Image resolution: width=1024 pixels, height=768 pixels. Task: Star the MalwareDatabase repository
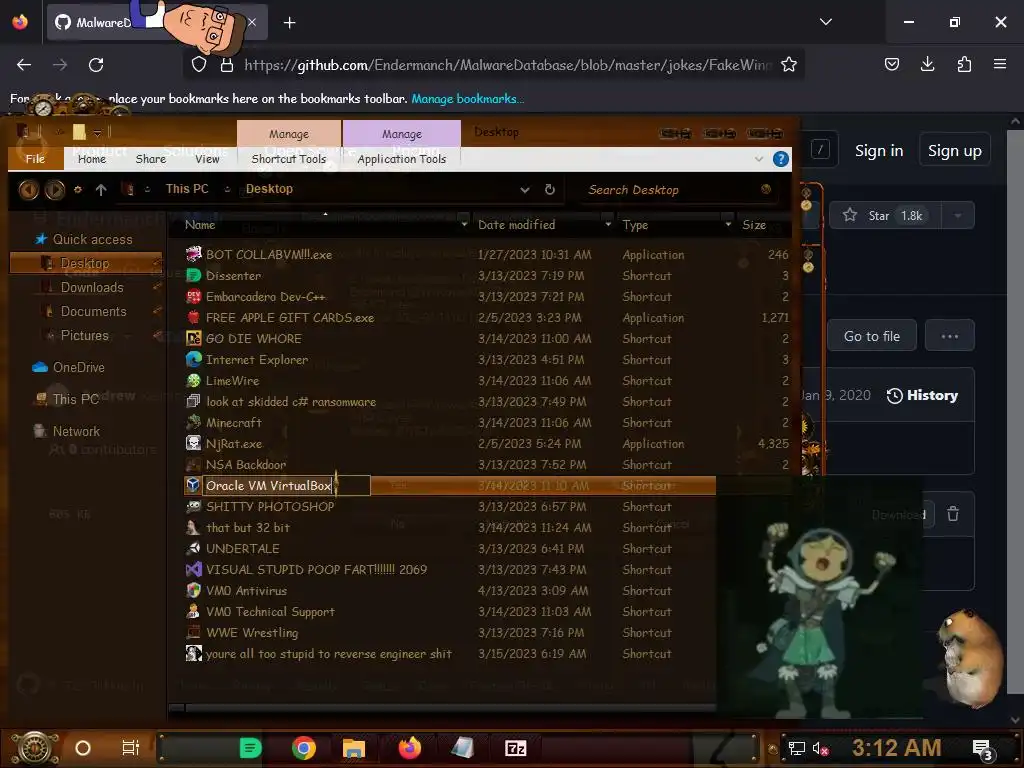click(x=885, y=216)
